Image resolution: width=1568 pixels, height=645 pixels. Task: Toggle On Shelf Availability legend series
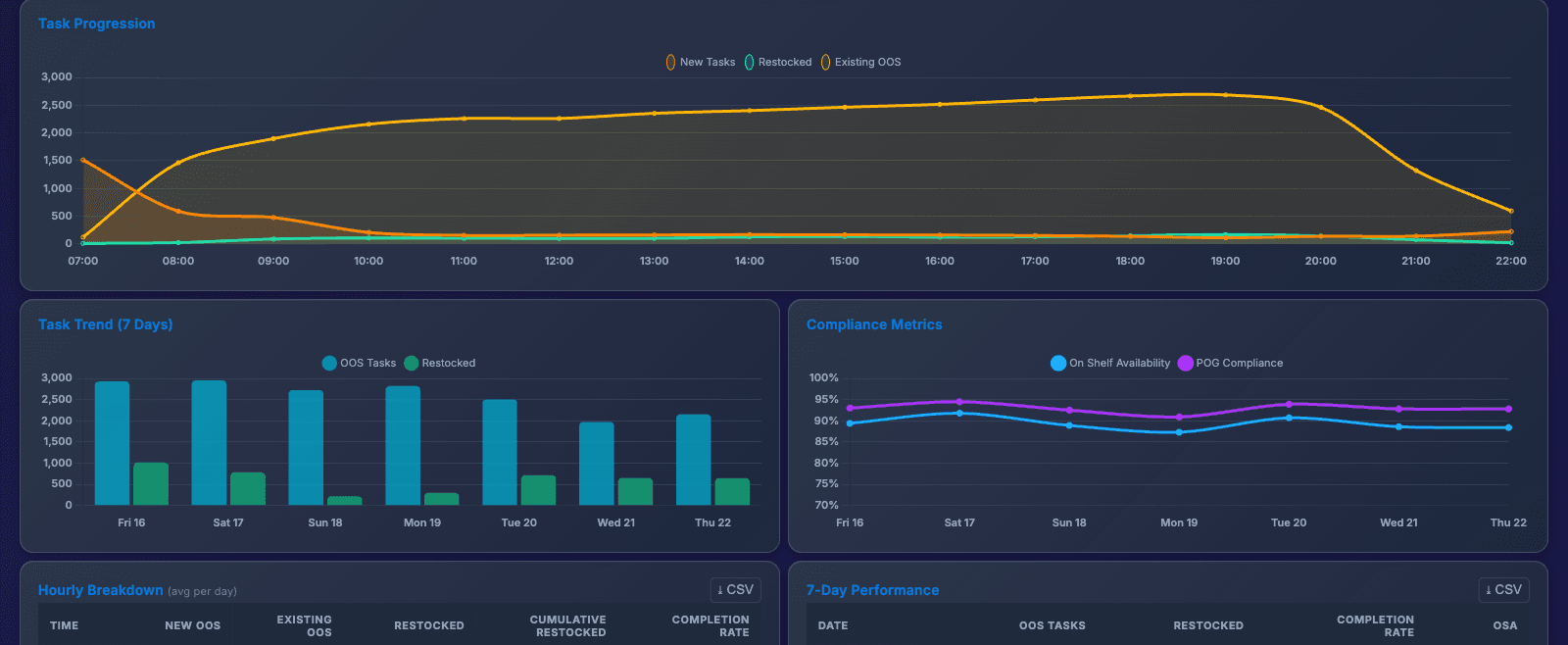[x=1110, y=363]
